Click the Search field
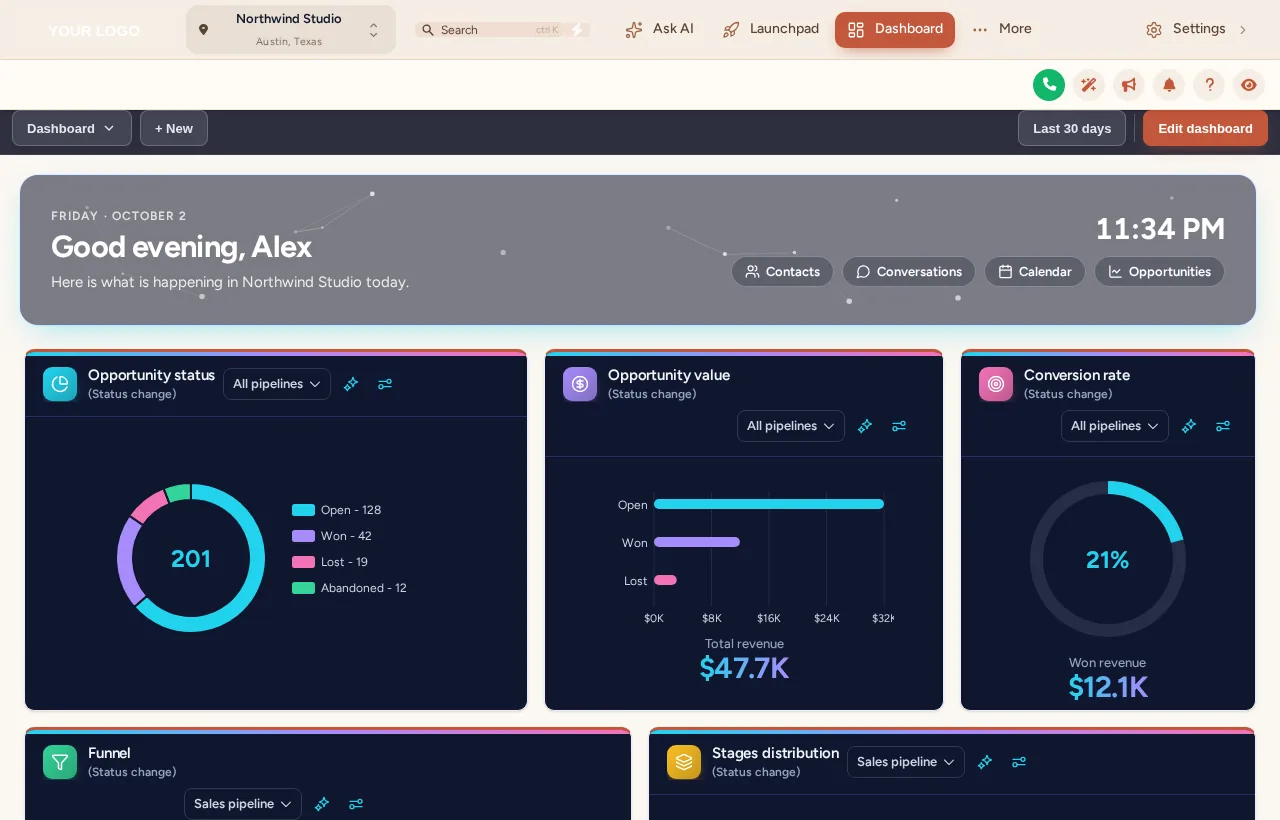Viewport: 1280px width, 820px height. pos(503,30)
